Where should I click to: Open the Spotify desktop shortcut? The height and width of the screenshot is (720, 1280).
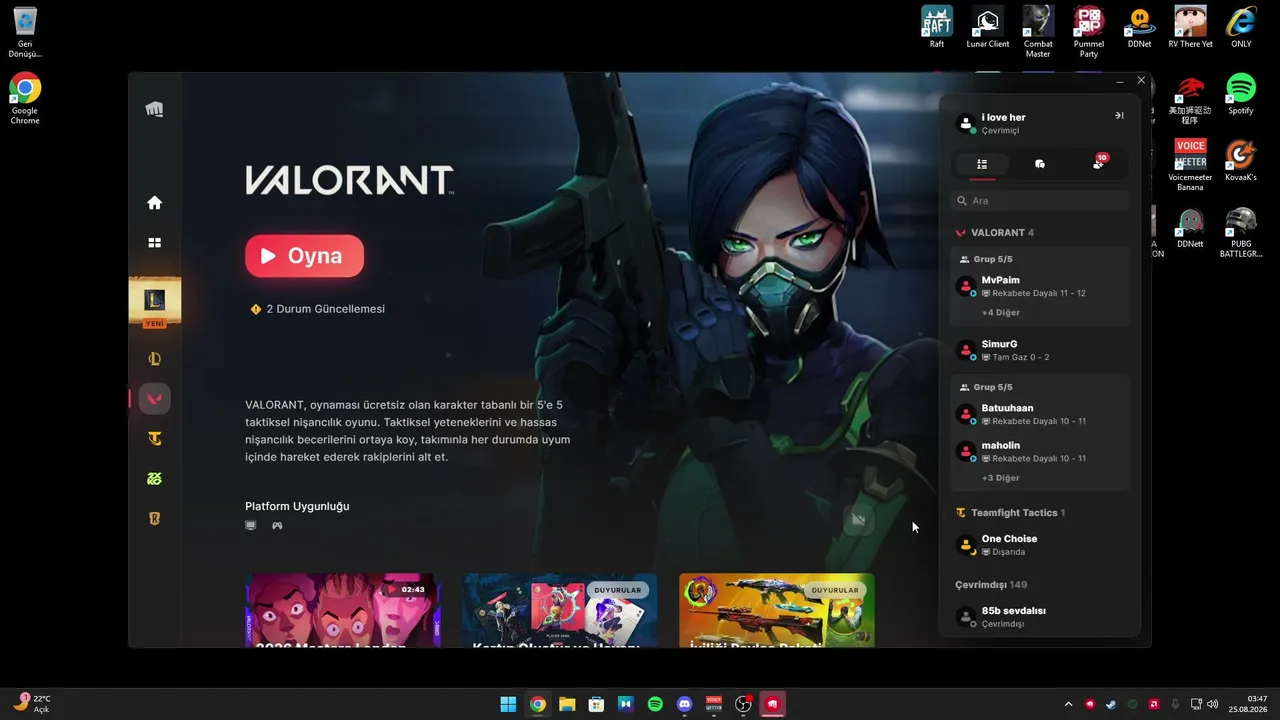point(1241,94)
